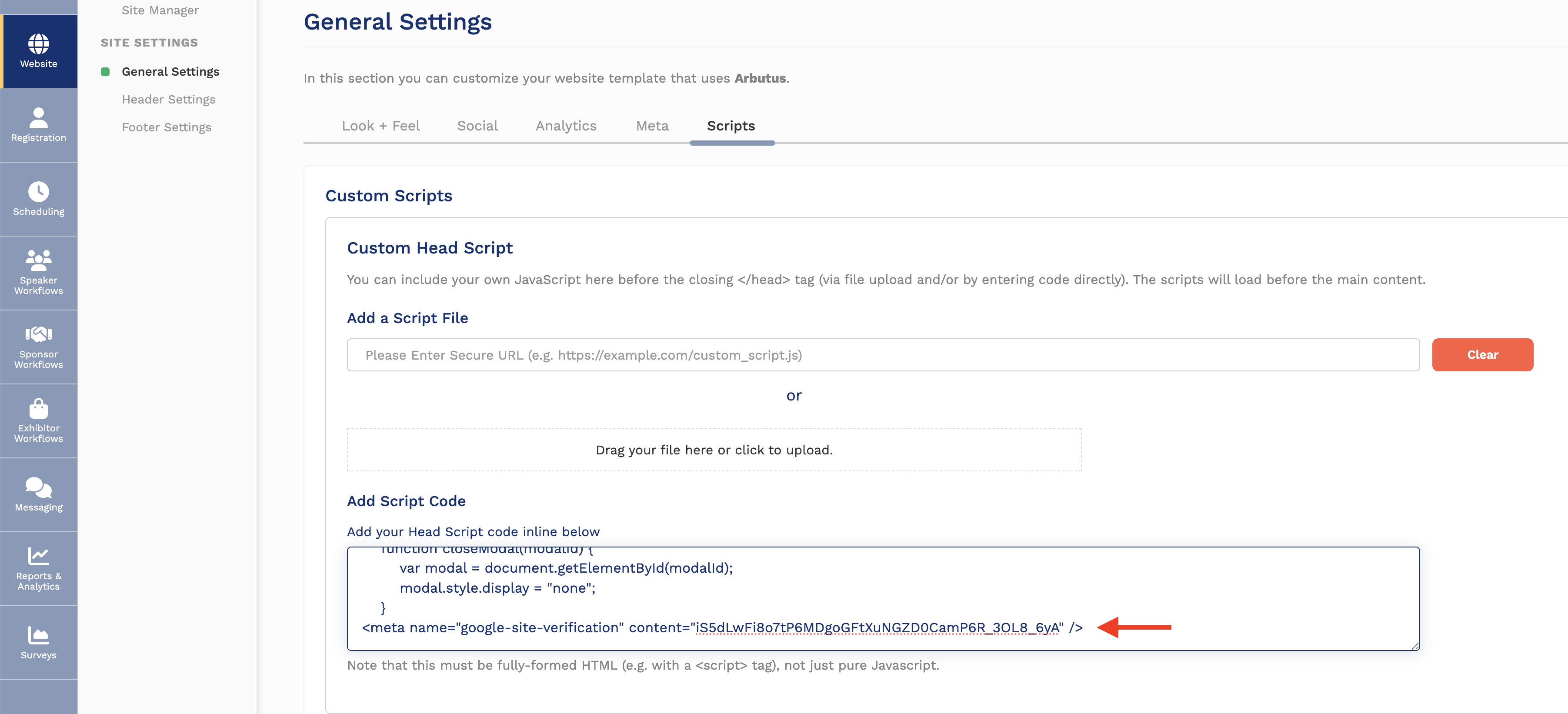Open the Speaker Workflows group icon

[38, 260]
